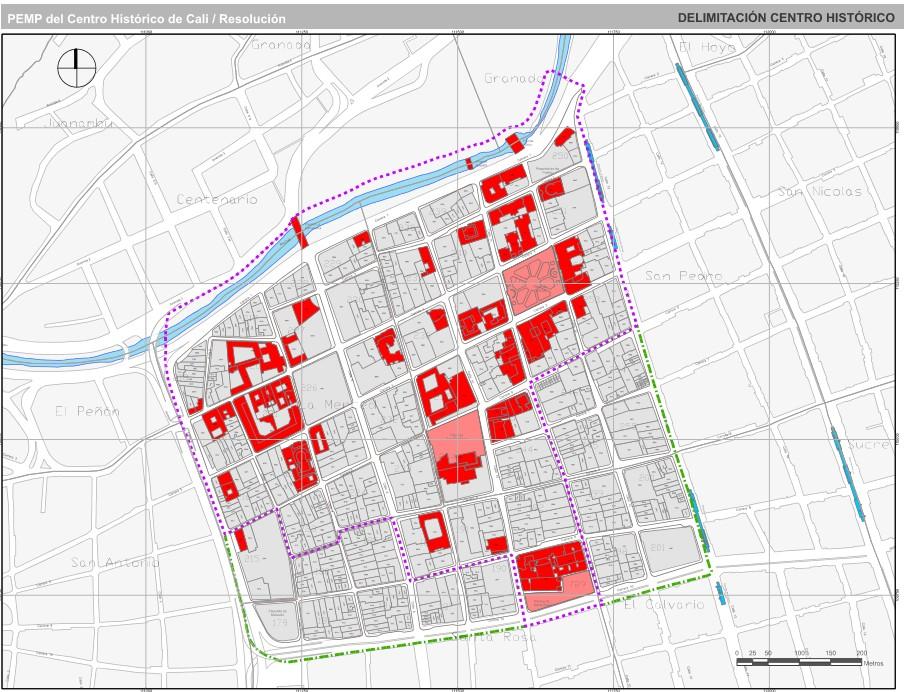Click the 'Centenario' neighborhood label
The width and height of the screenshot is (907, 692).
217,200
